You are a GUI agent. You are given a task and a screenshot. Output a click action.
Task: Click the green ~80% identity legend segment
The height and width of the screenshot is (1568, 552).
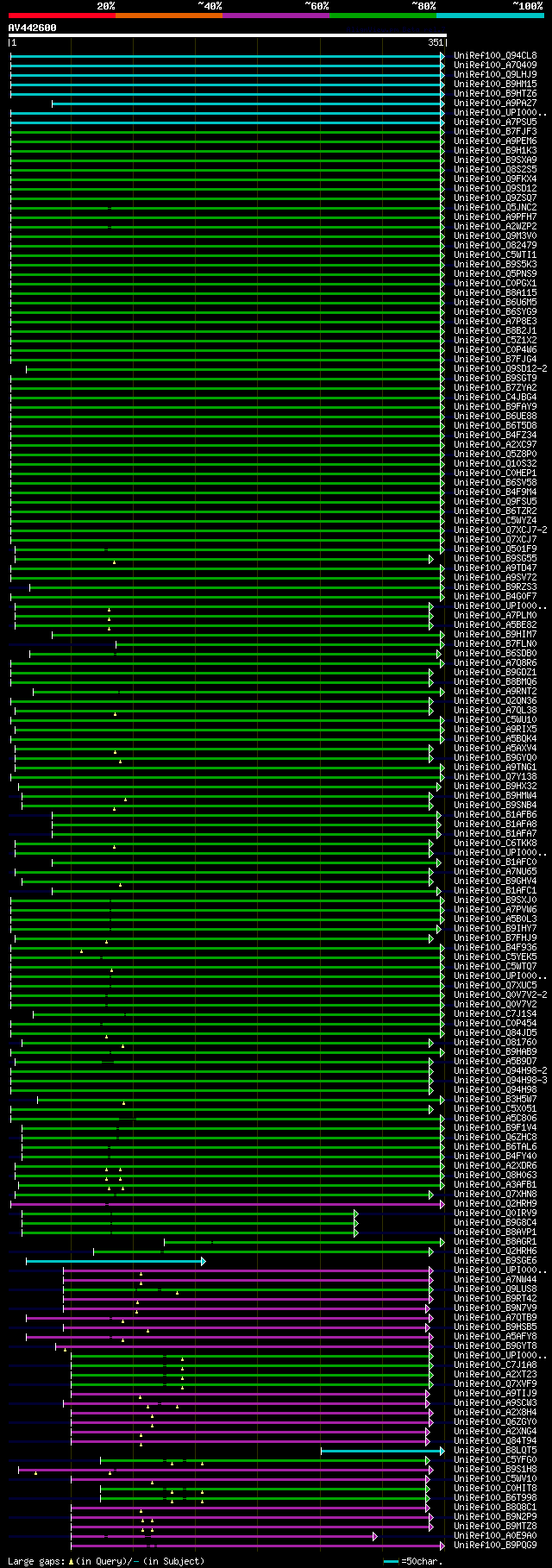(x=383, y=16)
